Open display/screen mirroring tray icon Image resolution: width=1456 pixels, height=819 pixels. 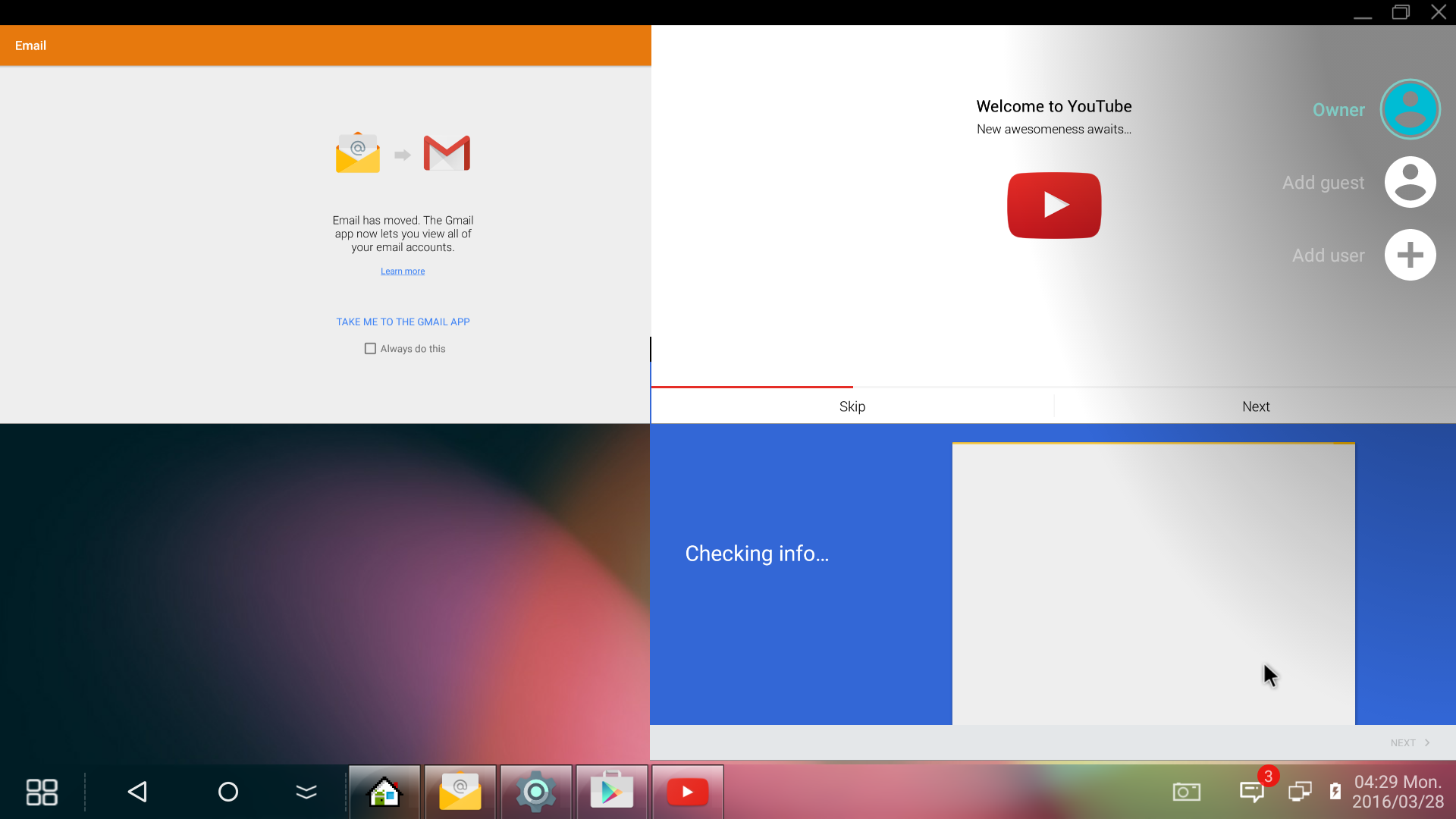point(1300,792)
